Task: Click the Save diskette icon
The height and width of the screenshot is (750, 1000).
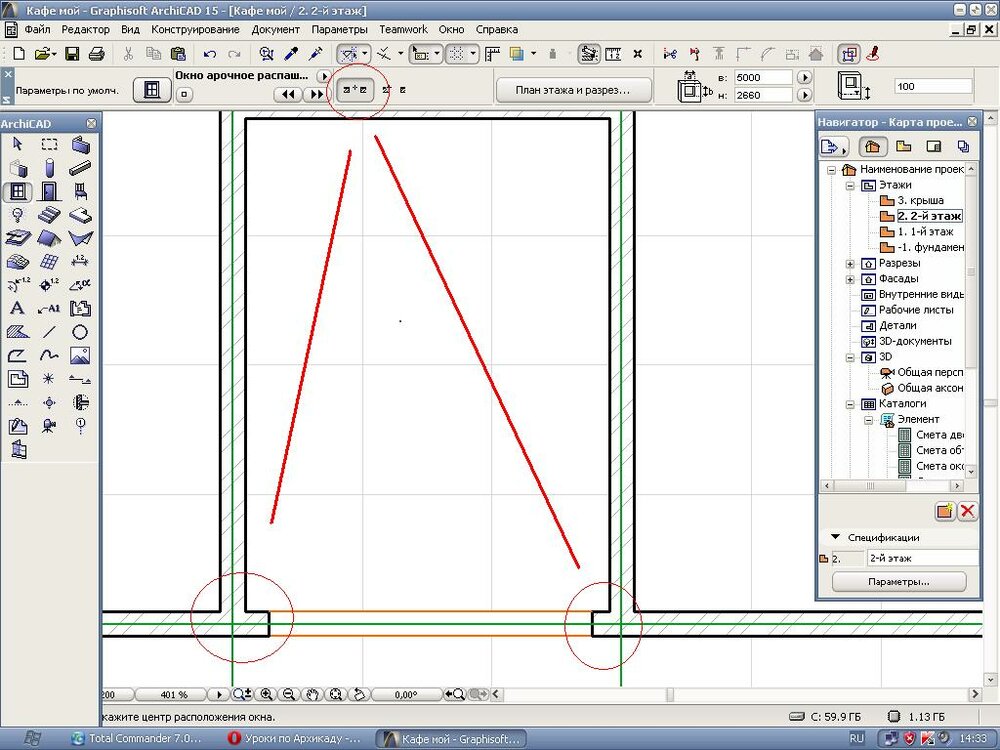Action: [x=70, y=53]
